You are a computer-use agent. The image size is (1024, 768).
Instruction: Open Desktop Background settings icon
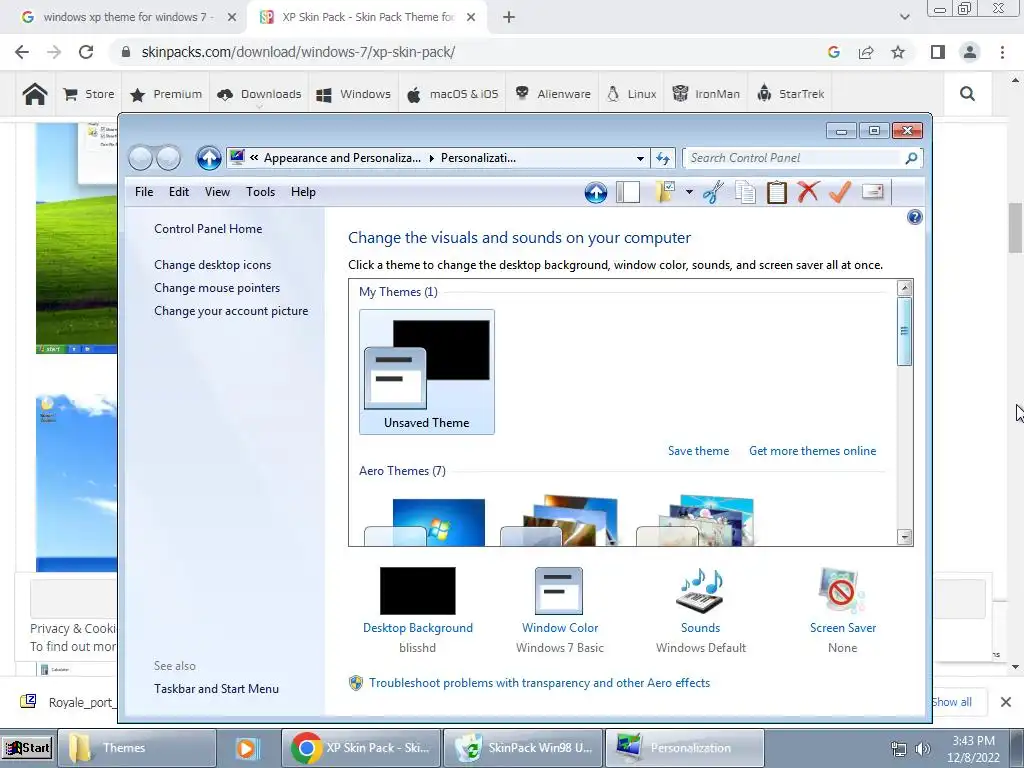[417, 590]
